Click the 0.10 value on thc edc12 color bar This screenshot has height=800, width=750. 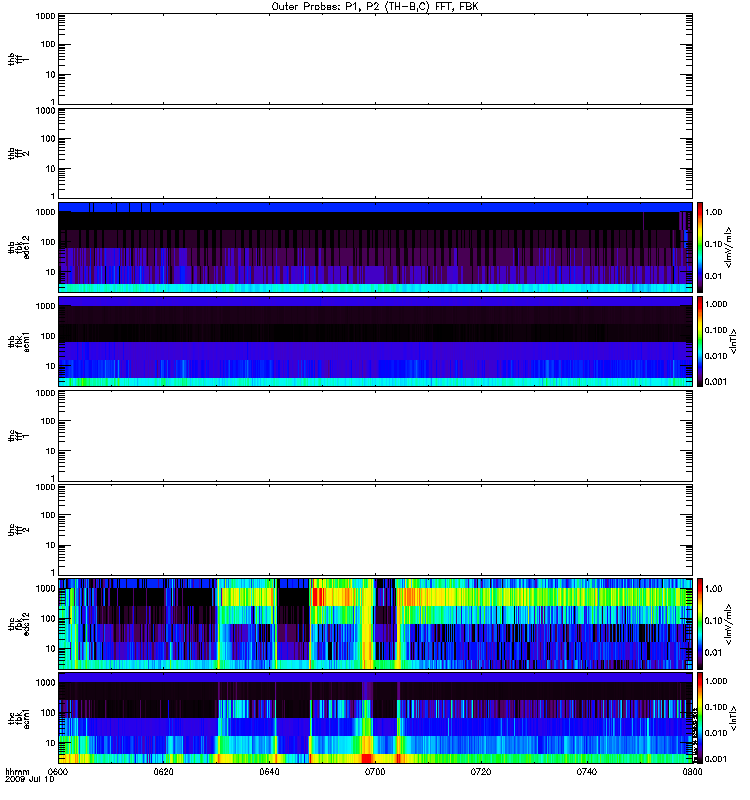pos(713,620)
